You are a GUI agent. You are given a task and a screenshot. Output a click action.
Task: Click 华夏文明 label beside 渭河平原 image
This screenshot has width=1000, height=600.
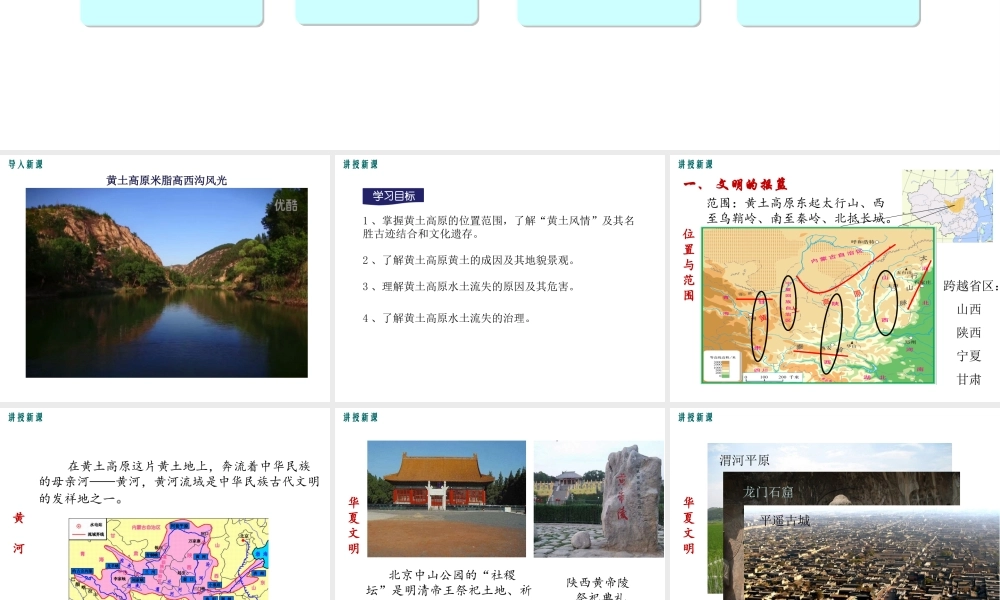click(x=689, y=525)
